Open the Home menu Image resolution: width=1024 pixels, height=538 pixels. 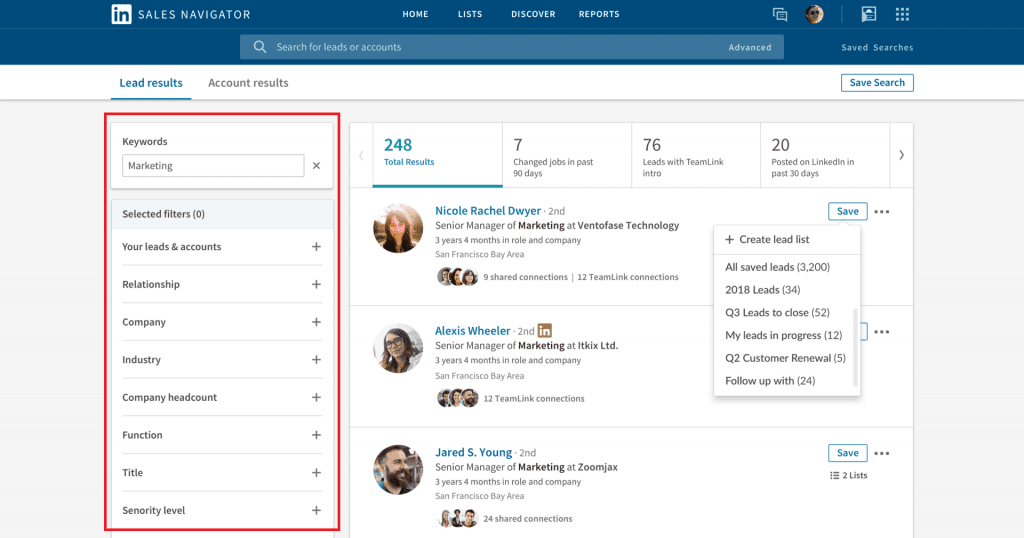pyautogui.click(x=415, y=14)
